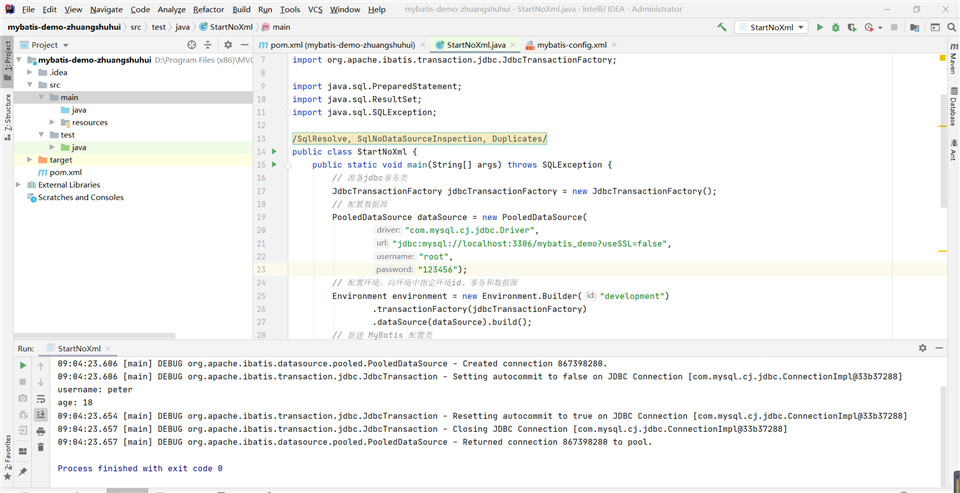Start debugging with the bug icon
The height and width of the screenshot is (493, 960).
click(x=836, y=28)
